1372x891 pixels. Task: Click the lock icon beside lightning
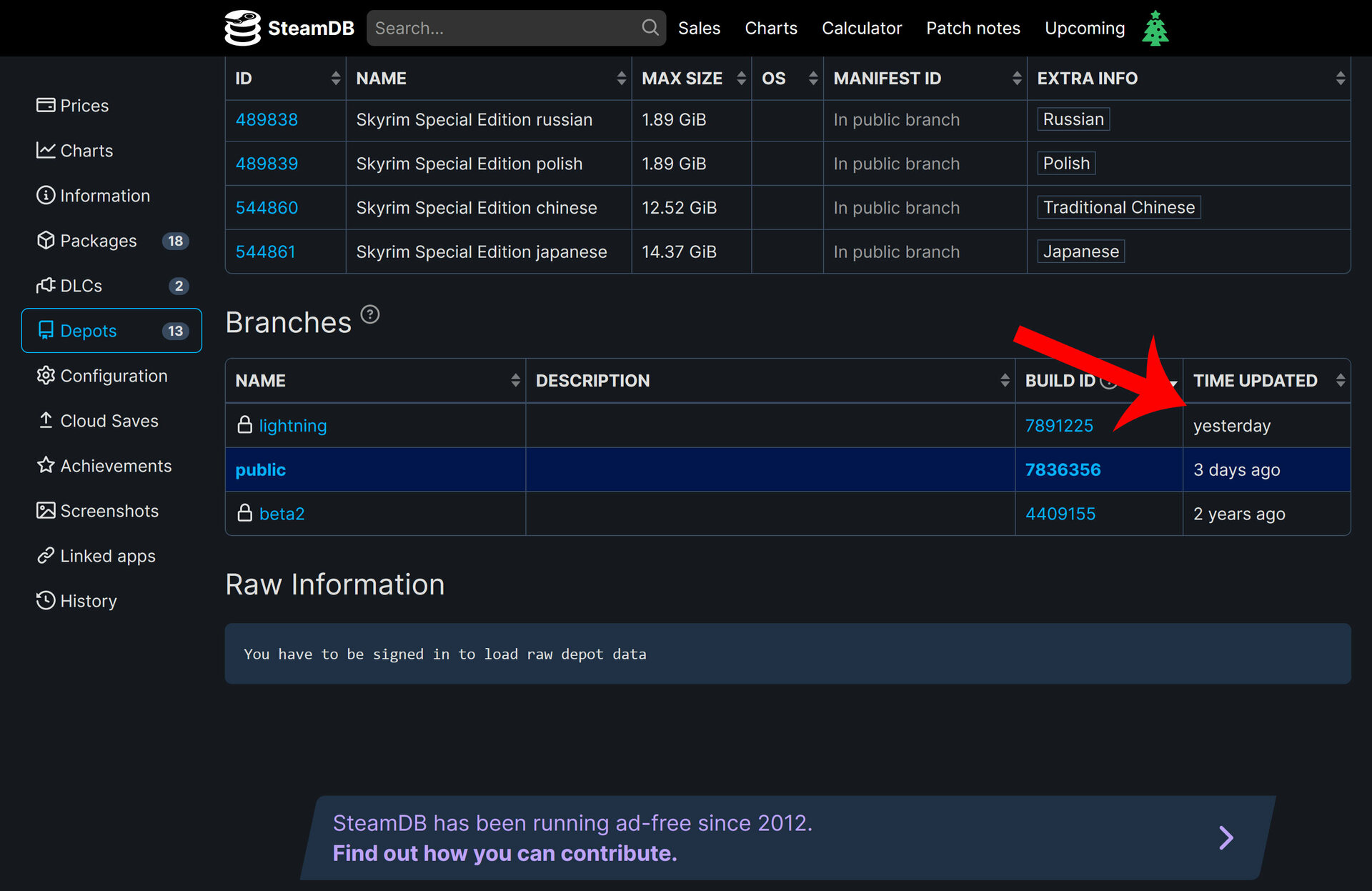(x=244, y=425)
